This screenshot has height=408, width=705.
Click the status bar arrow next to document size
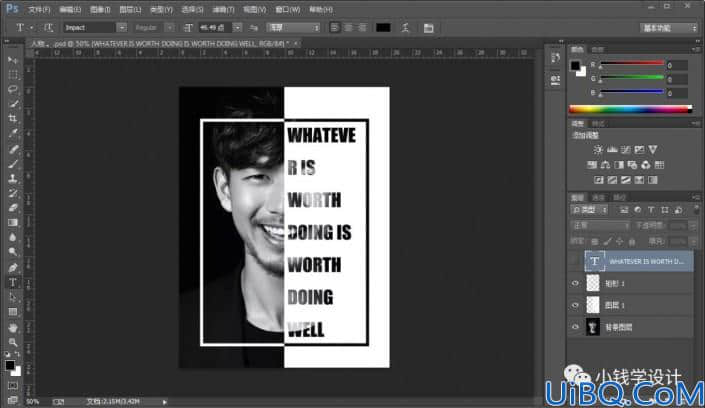point(165,401)
